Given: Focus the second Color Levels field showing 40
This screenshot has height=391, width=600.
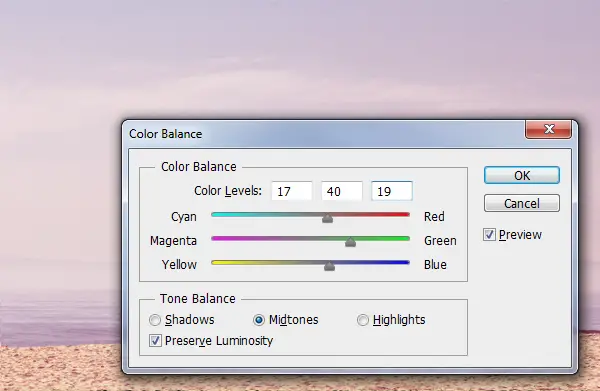Looking at the screenshot, I should 342,191.
